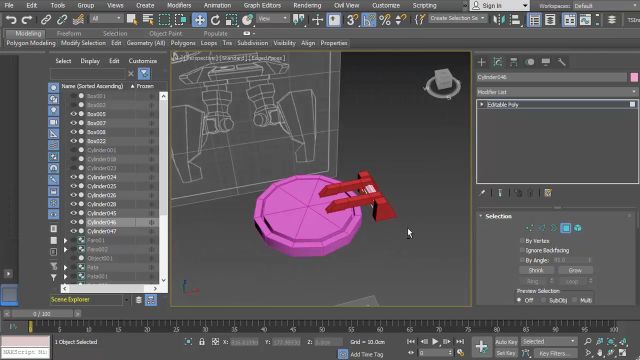Activate Rectangular Selection Region tool
The image size is (640, 360).
coord(164,20)
